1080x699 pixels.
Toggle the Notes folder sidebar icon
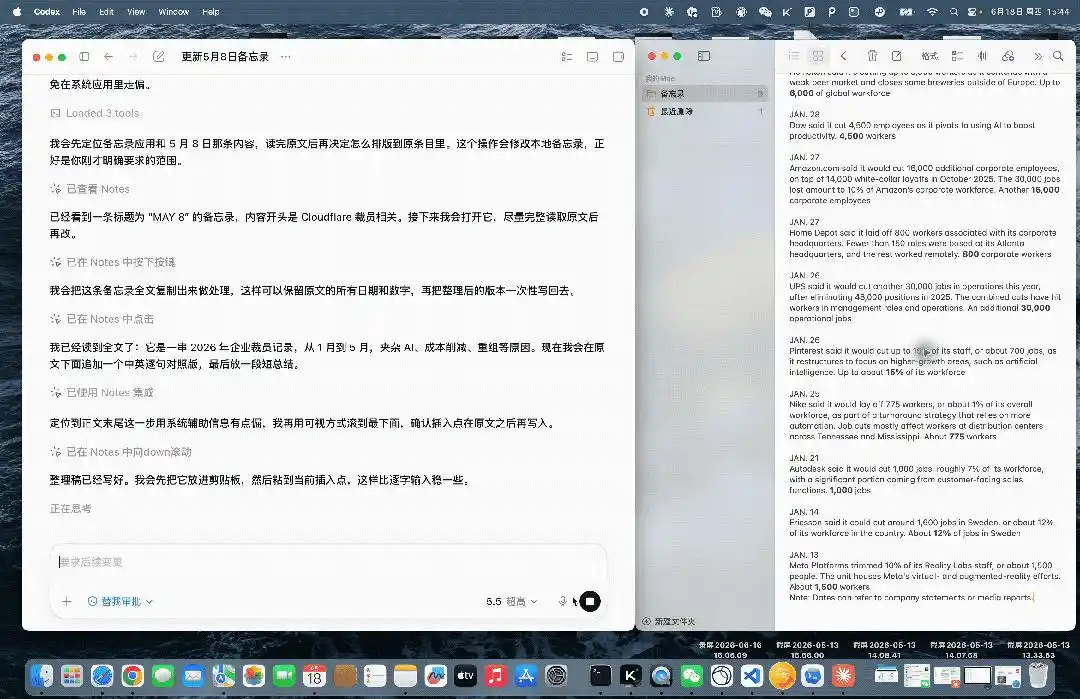(704, 56)
